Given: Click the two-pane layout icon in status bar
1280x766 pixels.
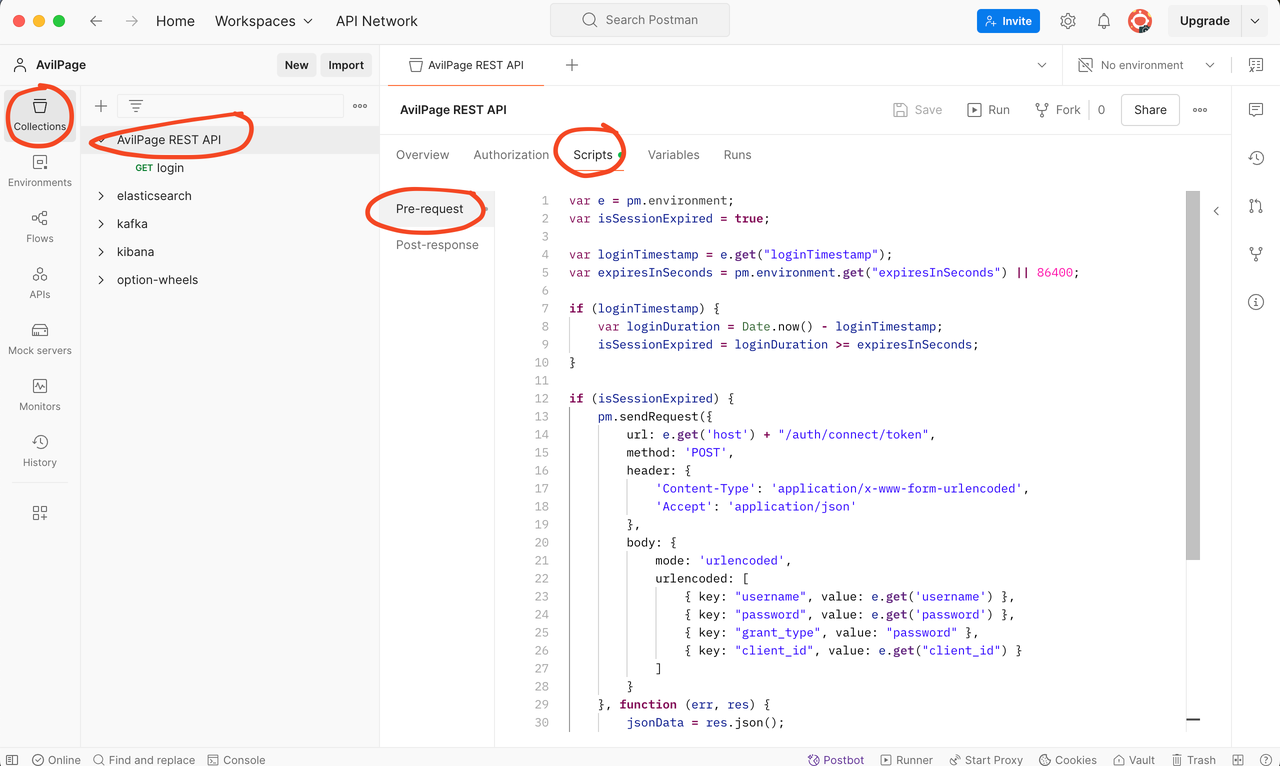Looking at the screenshot, I should [x=1238, y=760].
